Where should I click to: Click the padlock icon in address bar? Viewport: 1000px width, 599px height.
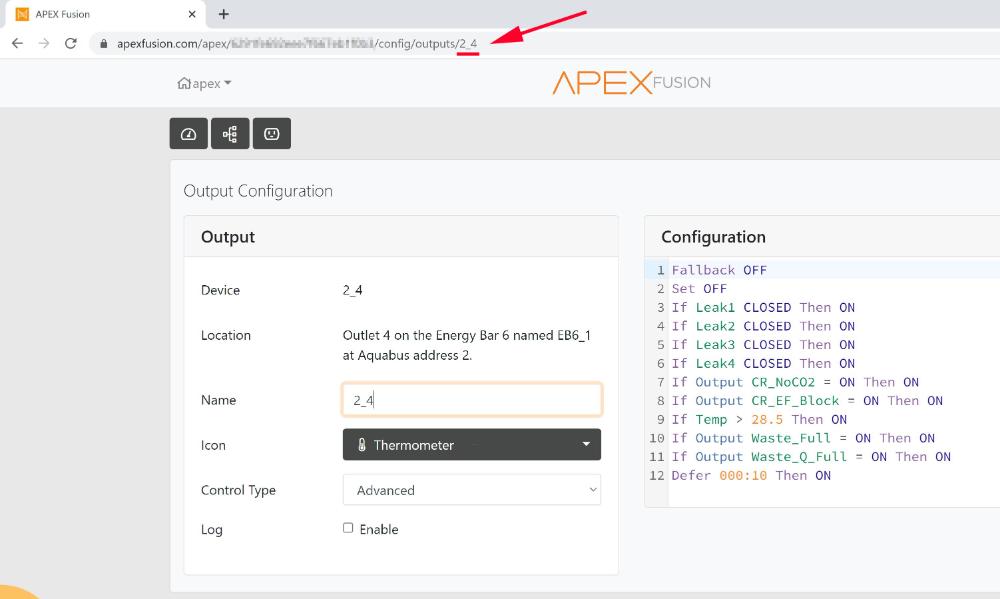(103, 44)
